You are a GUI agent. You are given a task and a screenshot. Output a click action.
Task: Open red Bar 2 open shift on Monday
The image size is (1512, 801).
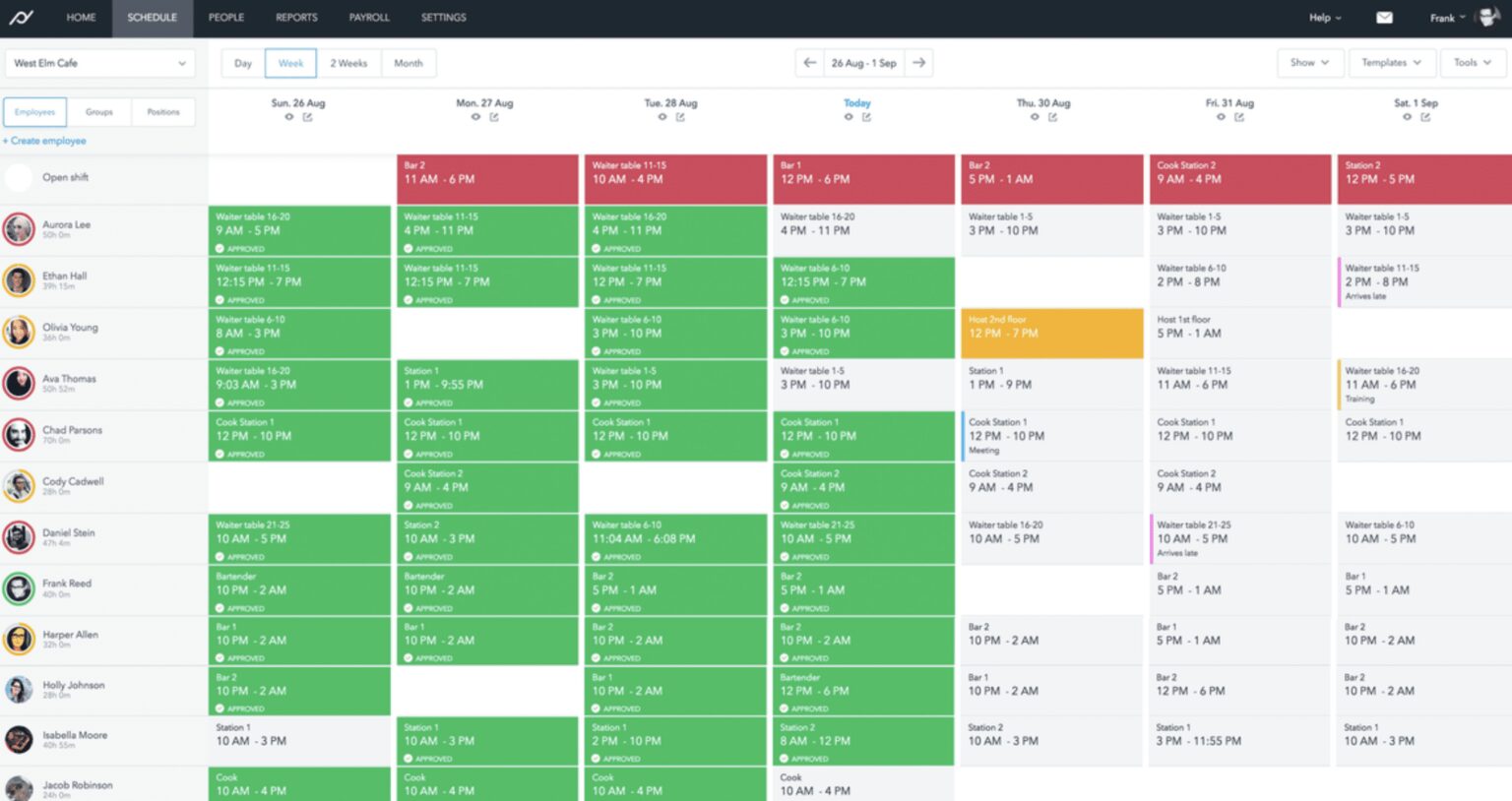pos(488,179)
